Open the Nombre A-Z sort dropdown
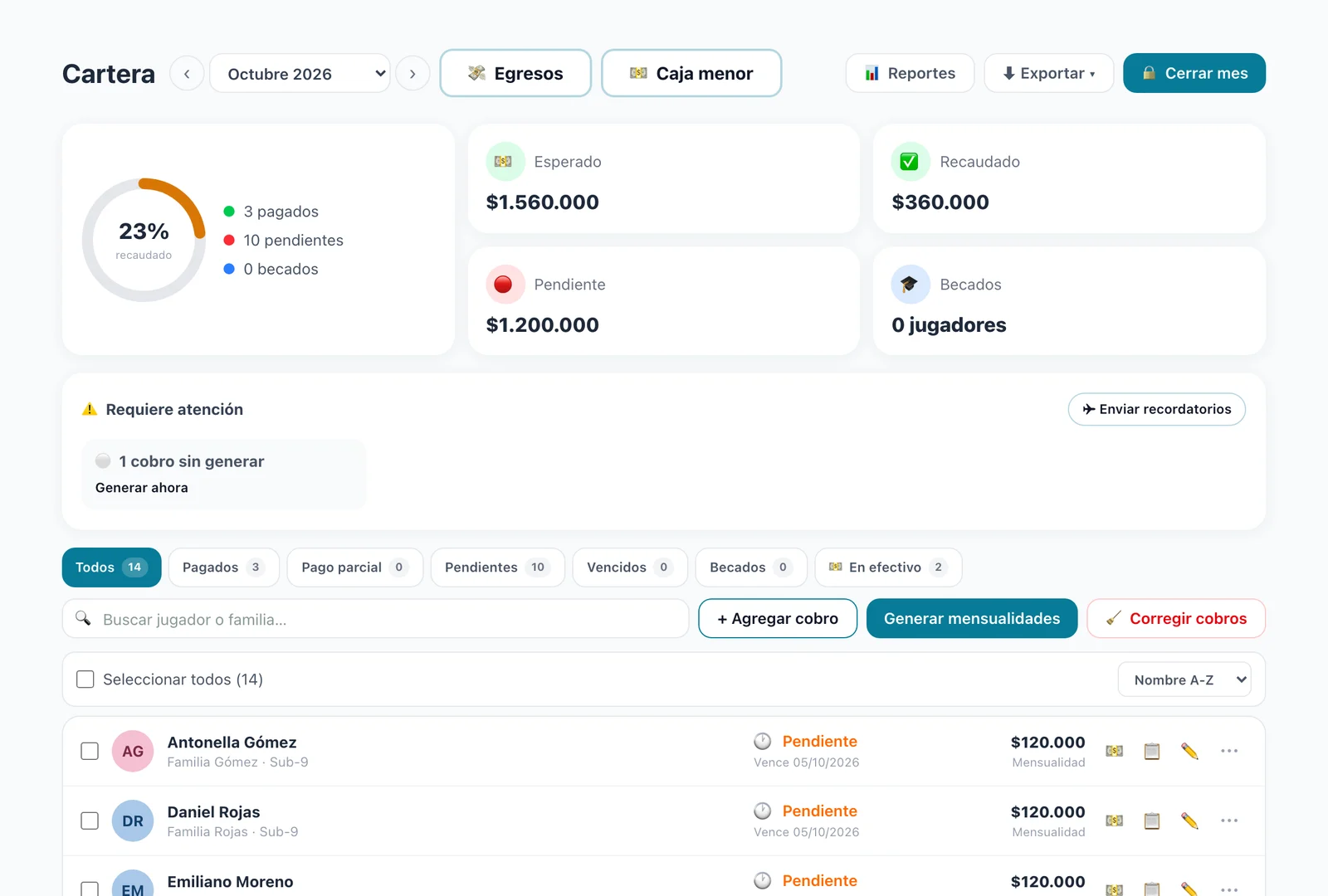 click(x=1184, y=679)
